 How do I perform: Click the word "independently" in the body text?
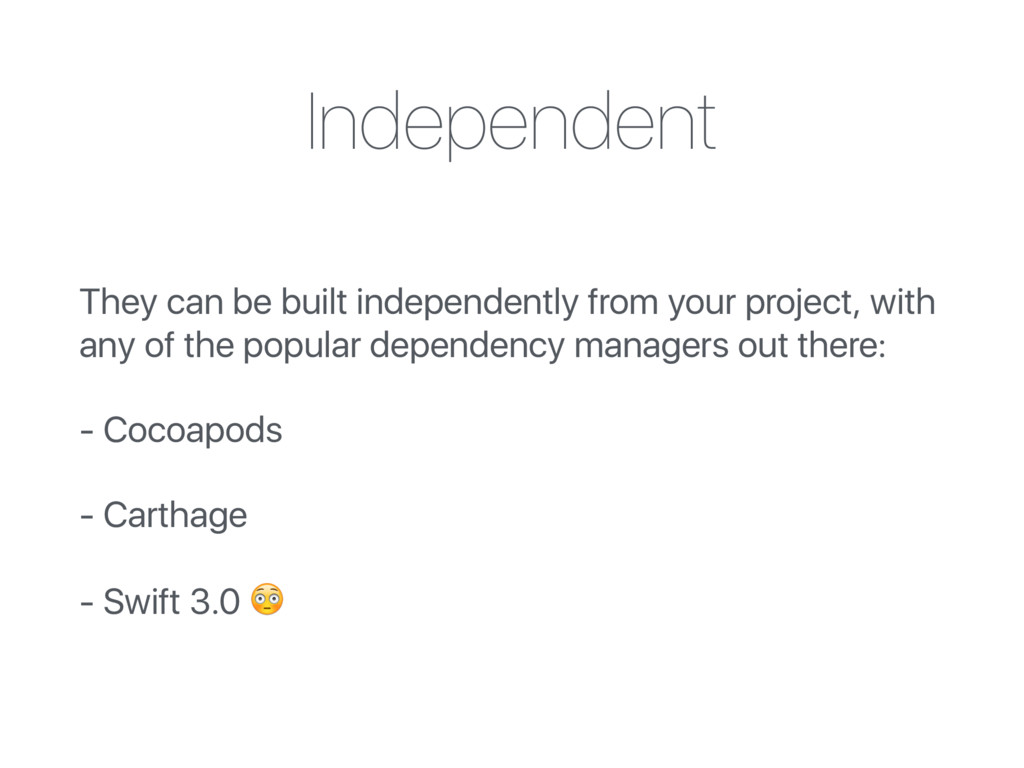(x=464, y=301)
